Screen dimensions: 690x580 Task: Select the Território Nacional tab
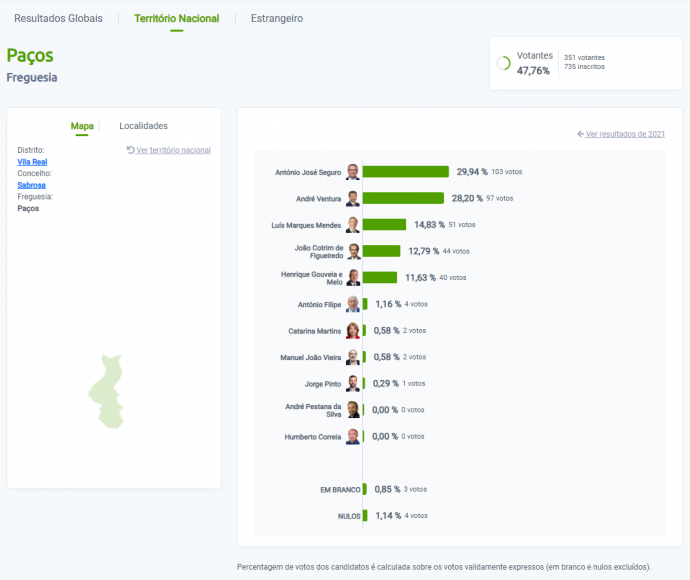(x=176, y=19)
